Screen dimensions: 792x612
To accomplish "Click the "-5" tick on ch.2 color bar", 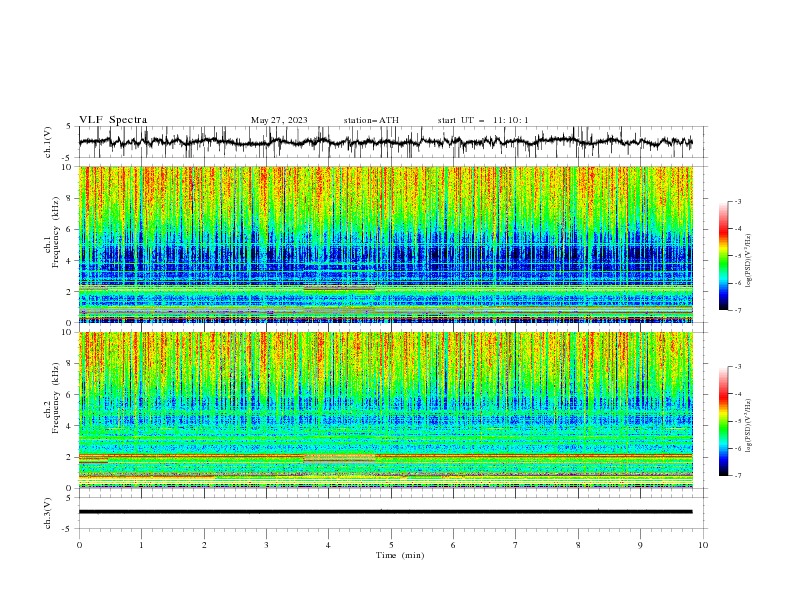I will [x=737, y=421].
